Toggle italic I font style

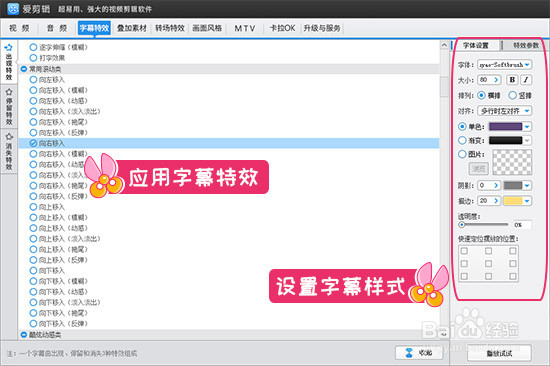526,80
